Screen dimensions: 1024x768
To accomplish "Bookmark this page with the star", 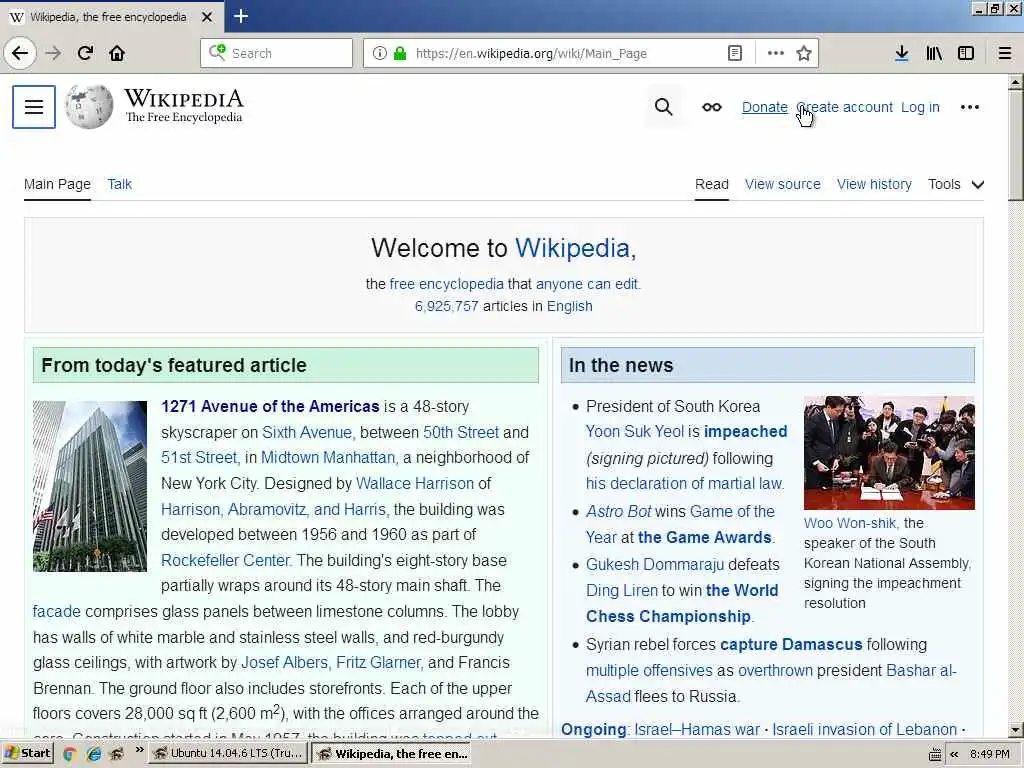I will (804, 54).
